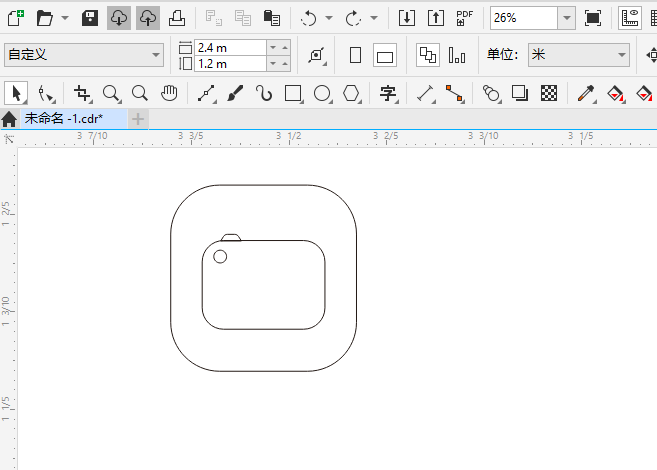Viewport: 657px width, 470px height.
Task: Toggle portrait page orientation
Action: (355, 55)
